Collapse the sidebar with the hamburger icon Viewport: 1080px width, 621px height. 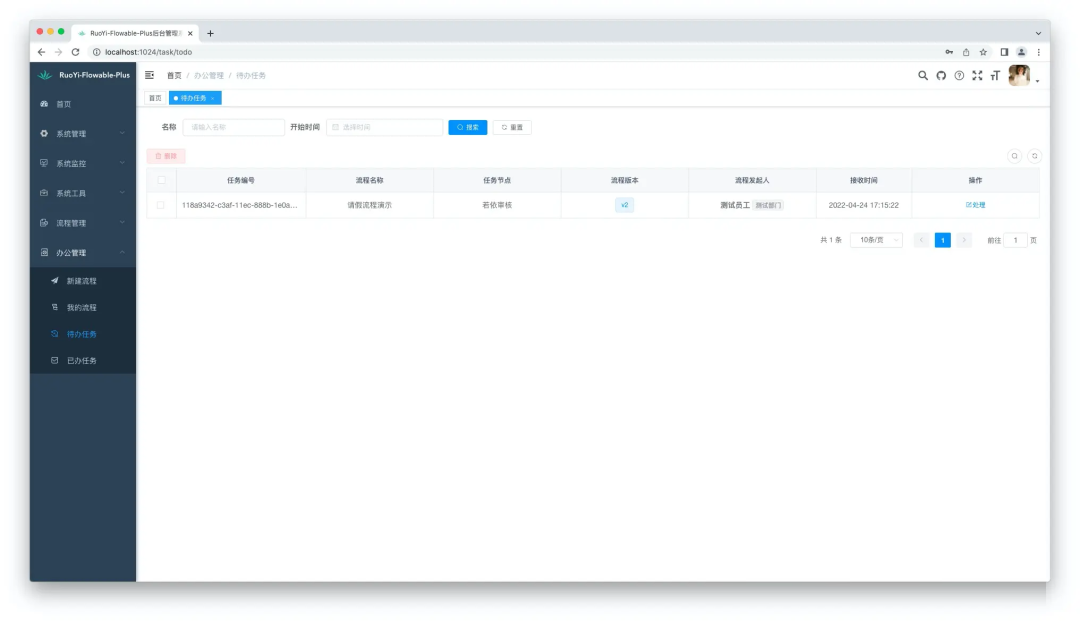pos(150,75)
